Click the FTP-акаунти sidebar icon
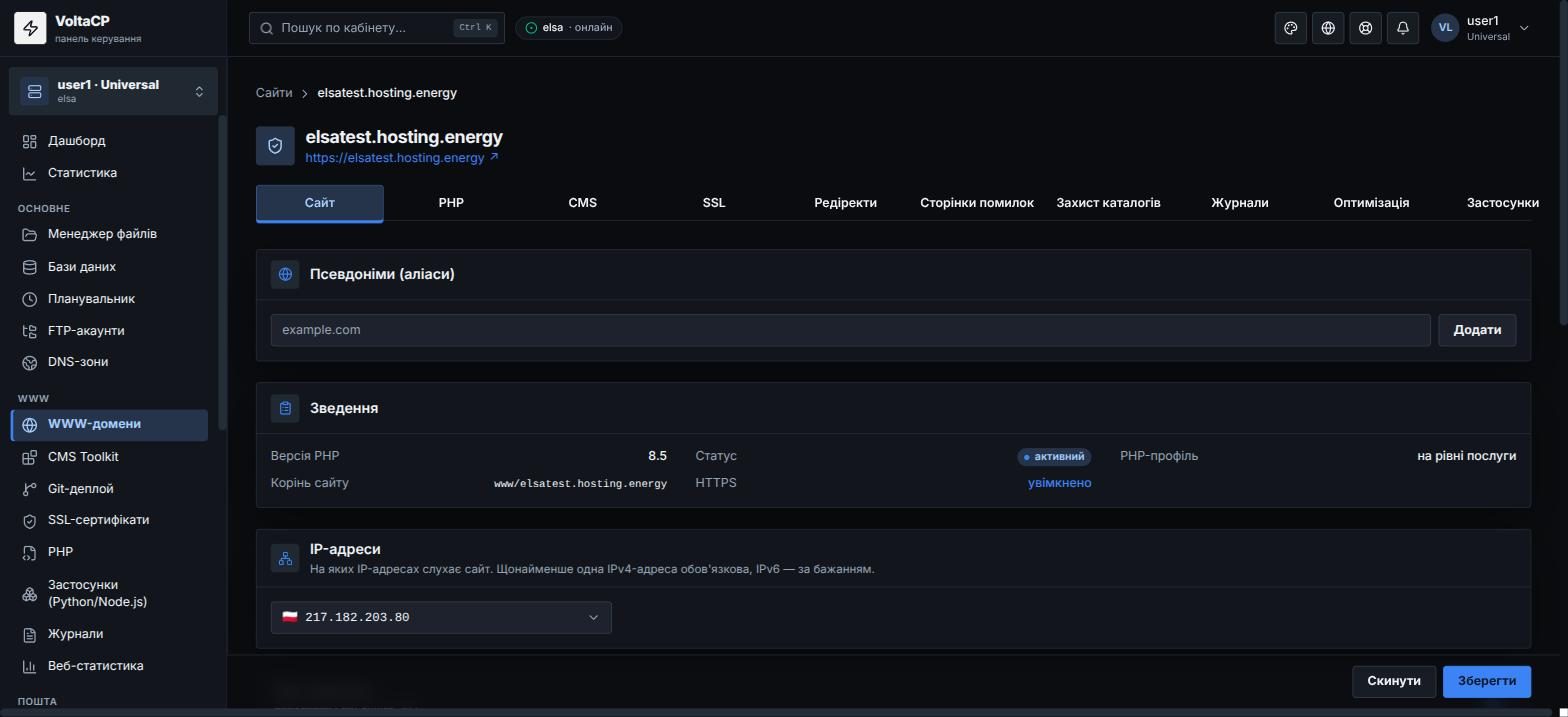Image resolution: width=1568 pixels, height=717 pixels. click(30, 331)
